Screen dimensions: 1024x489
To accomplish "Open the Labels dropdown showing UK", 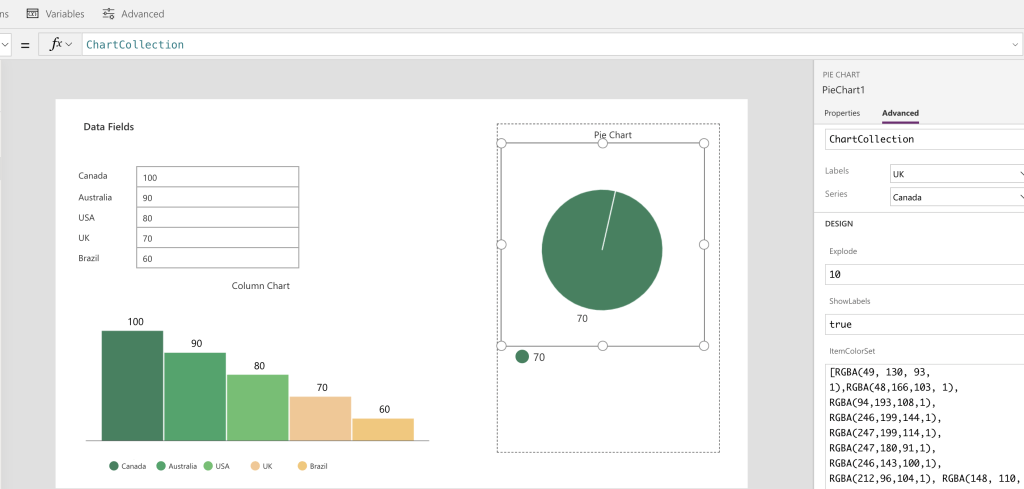I will (957, 174).
